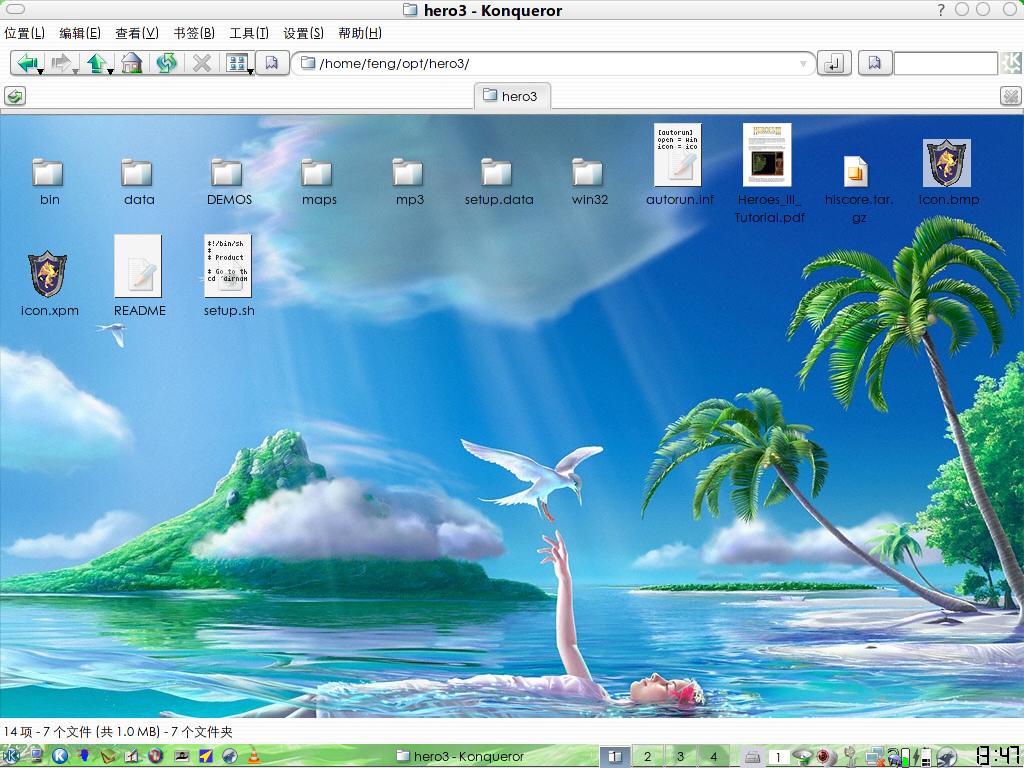Image resolution: width=1024 pixels, height=768 pixels.
Task: Click the printer icon in system tray
Action: [753, 756]
